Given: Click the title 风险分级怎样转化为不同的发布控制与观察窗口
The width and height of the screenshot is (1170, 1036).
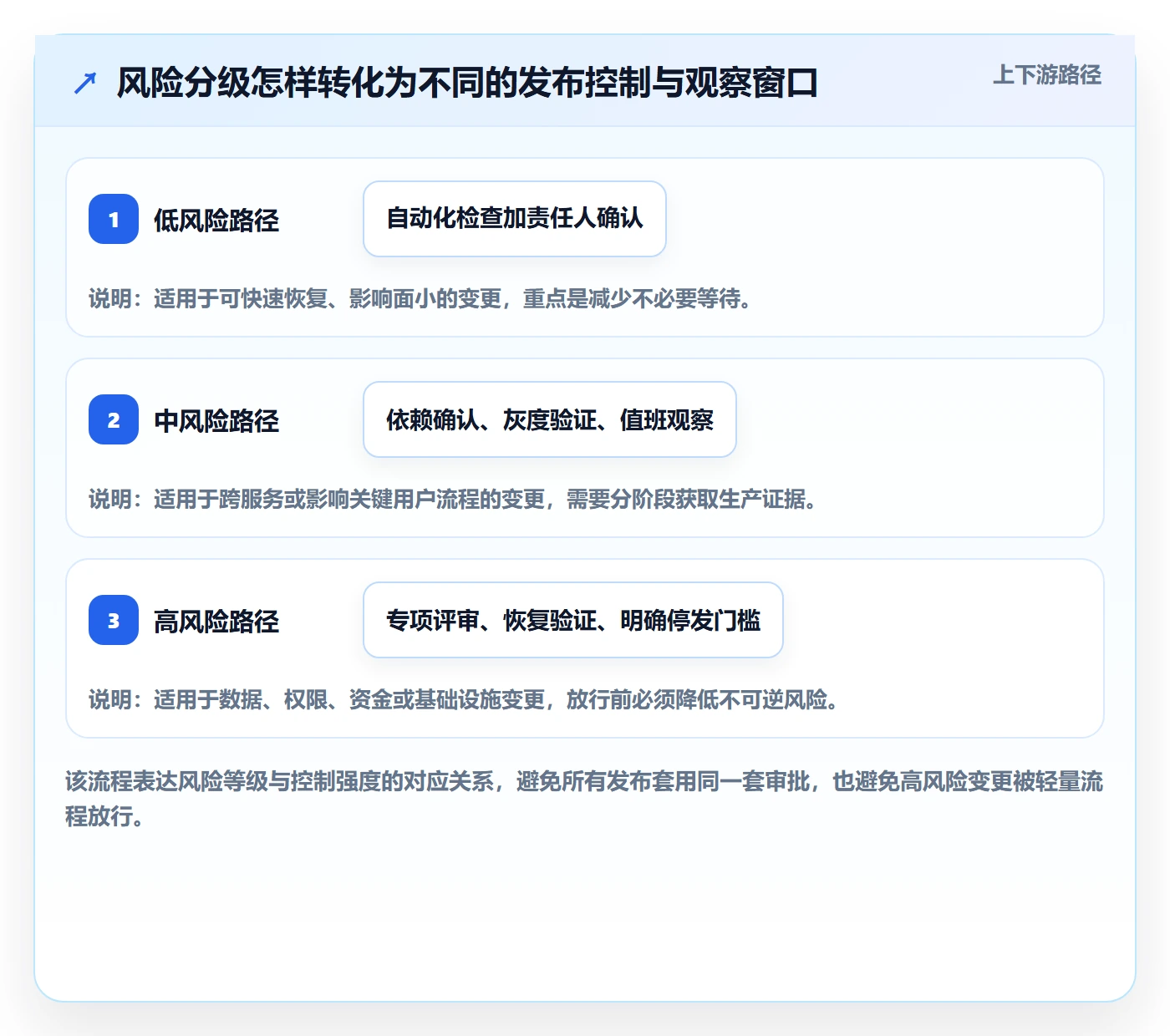Looking at the screenshot, I should pos(467,83).
